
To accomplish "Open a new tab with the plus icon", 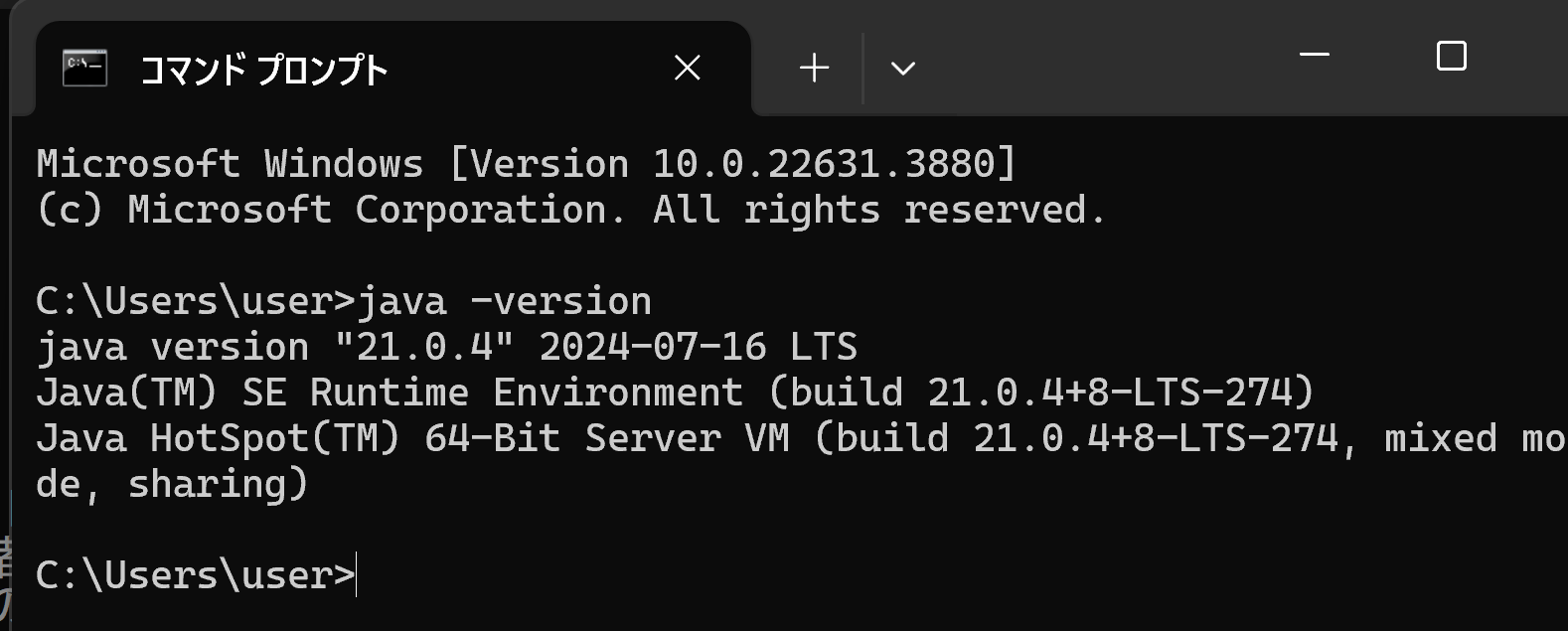I will pos(814,69).
